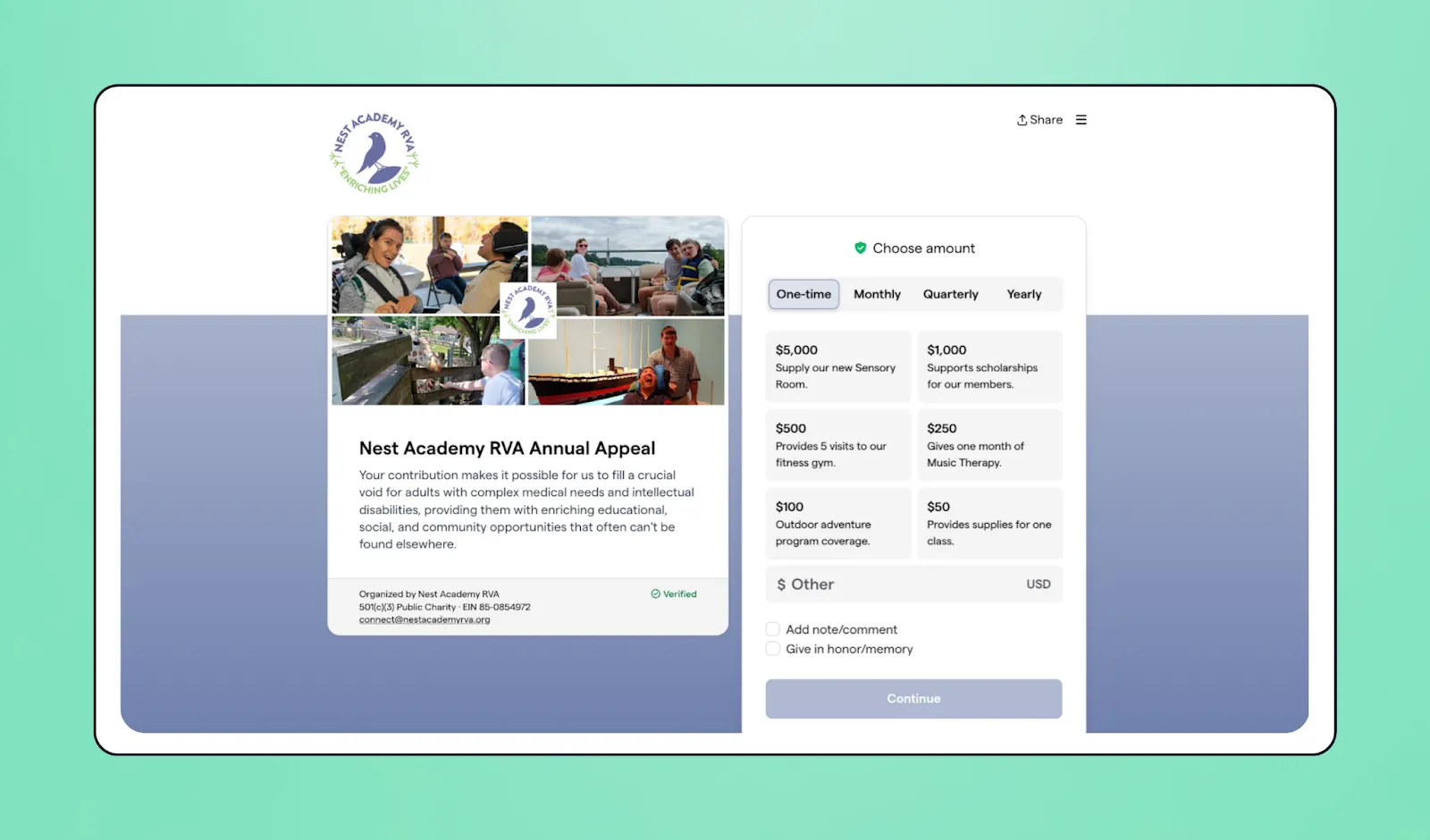
Task: Select the $5,000 Sensory Room amount
Action: click(837, 366)
